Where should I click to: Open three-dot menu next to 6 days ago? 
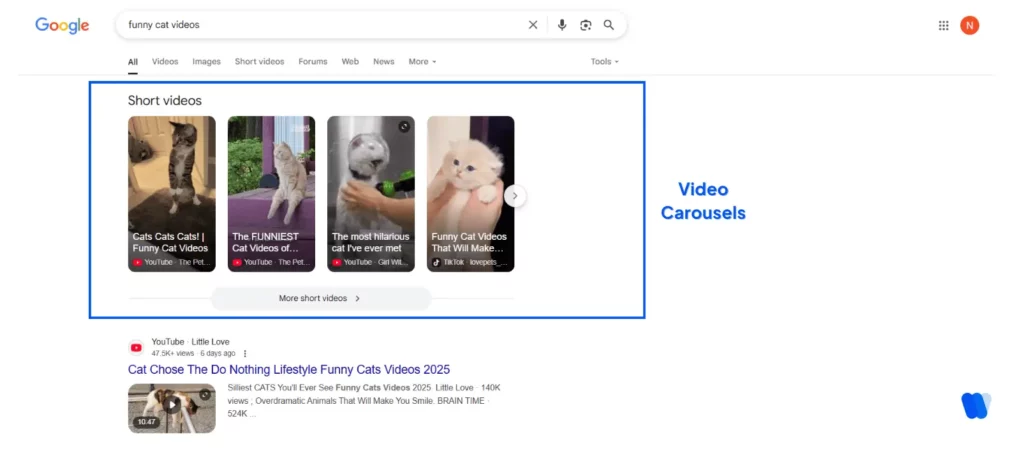[x=245, y=354]
